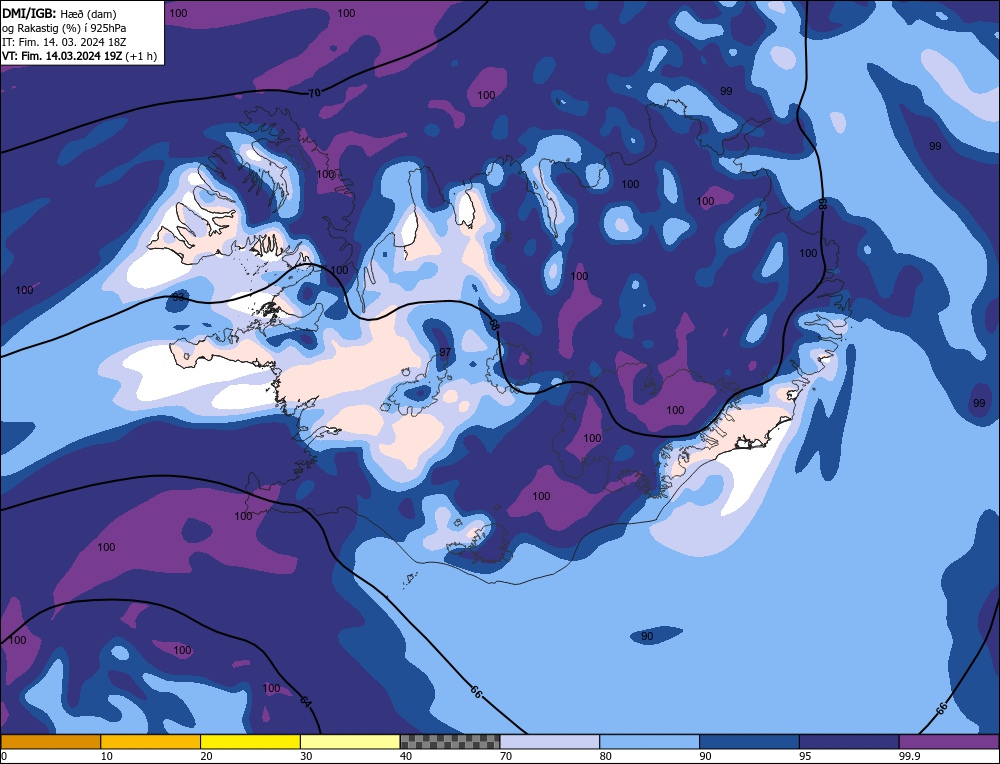Click the medium blue 90–95 legend swatch
This screenshot has height=764, width=1000.
coord(749,742)
